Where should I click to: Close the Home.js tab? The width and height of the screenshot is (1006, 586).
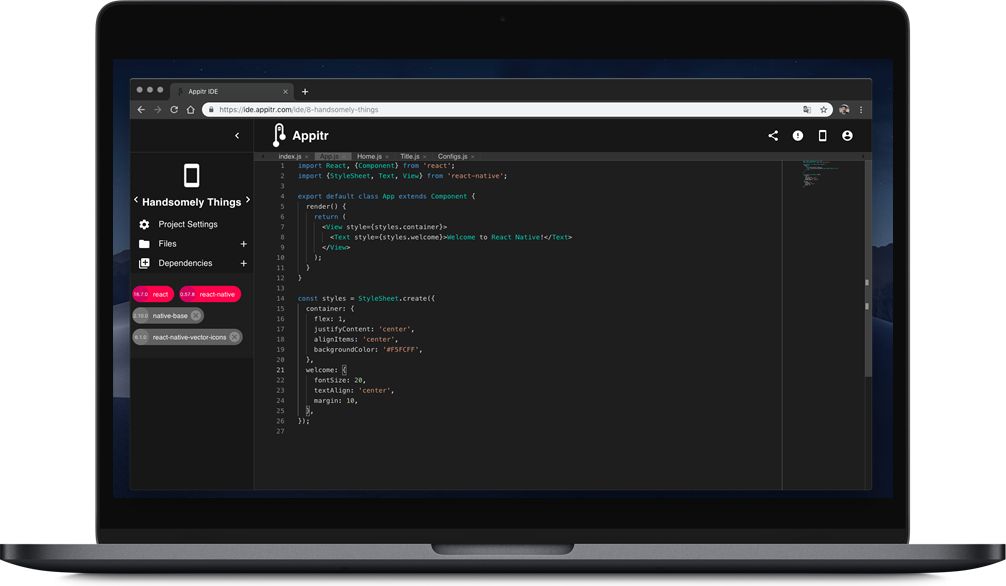pyautogui.click(x=387, y=157)
